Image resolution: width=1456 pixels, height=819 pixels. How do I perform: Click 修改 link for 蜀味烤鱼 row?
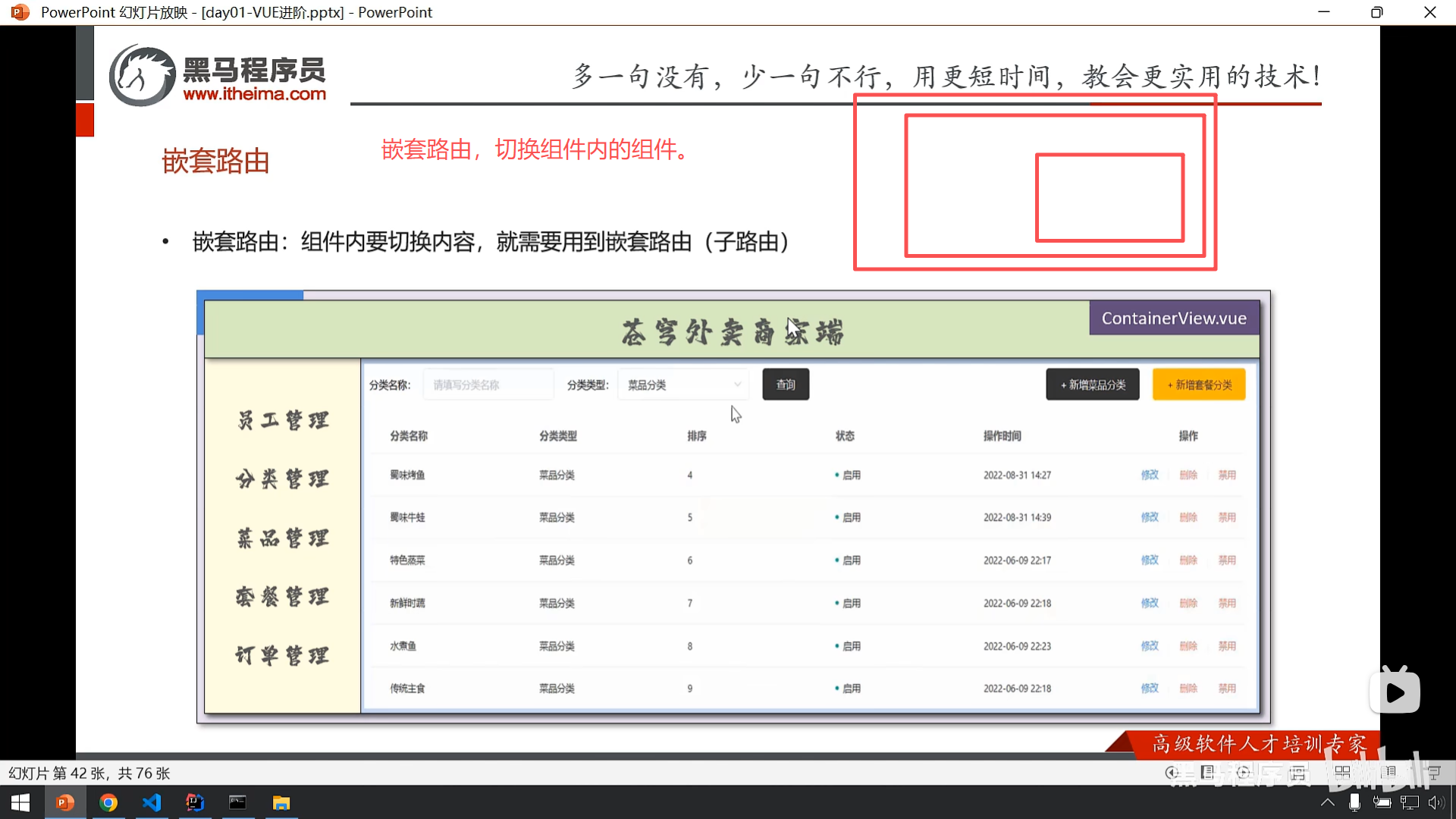click(x=1150, y=475)
